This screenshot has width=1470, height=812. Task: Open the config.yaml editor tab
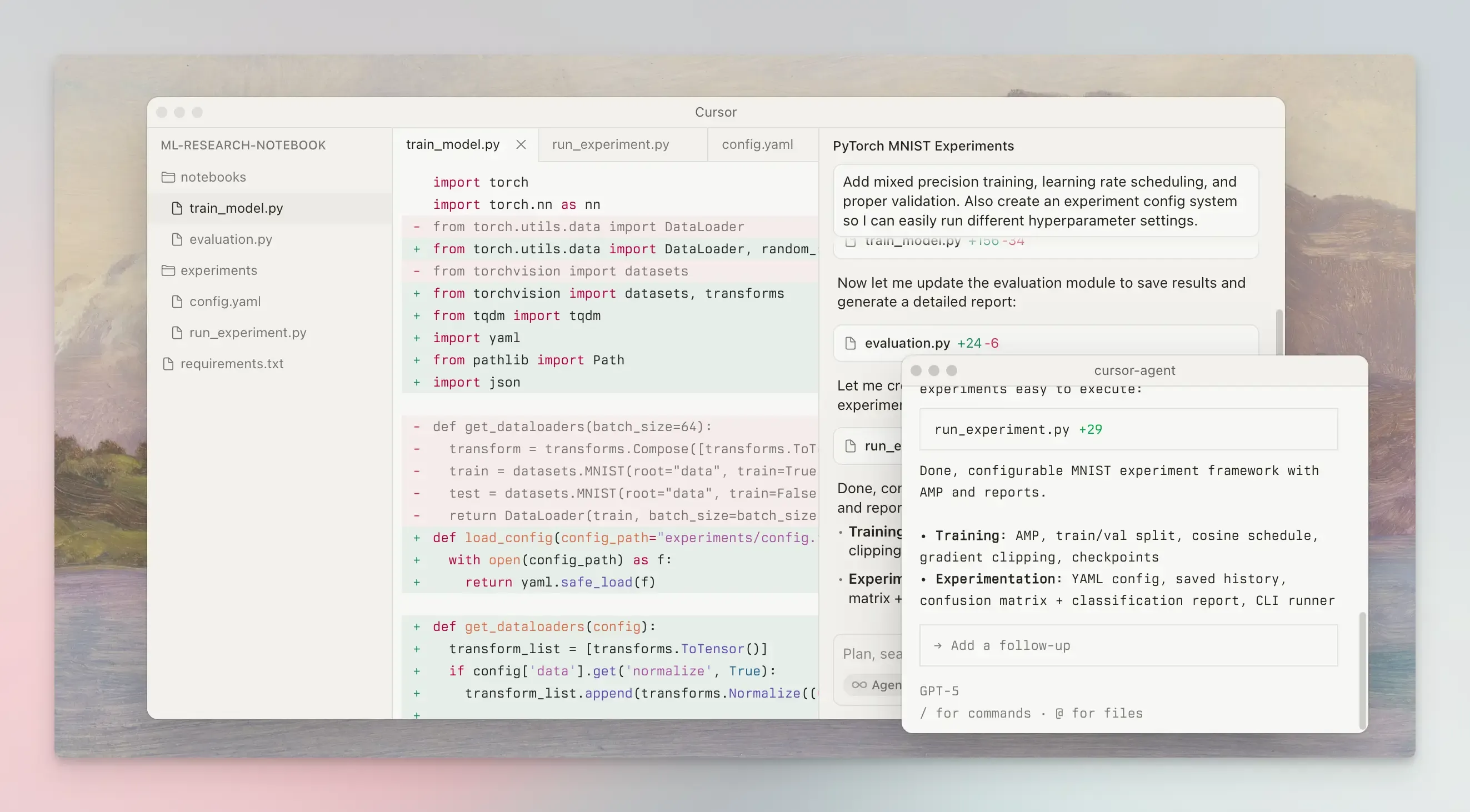pos(757,144)
